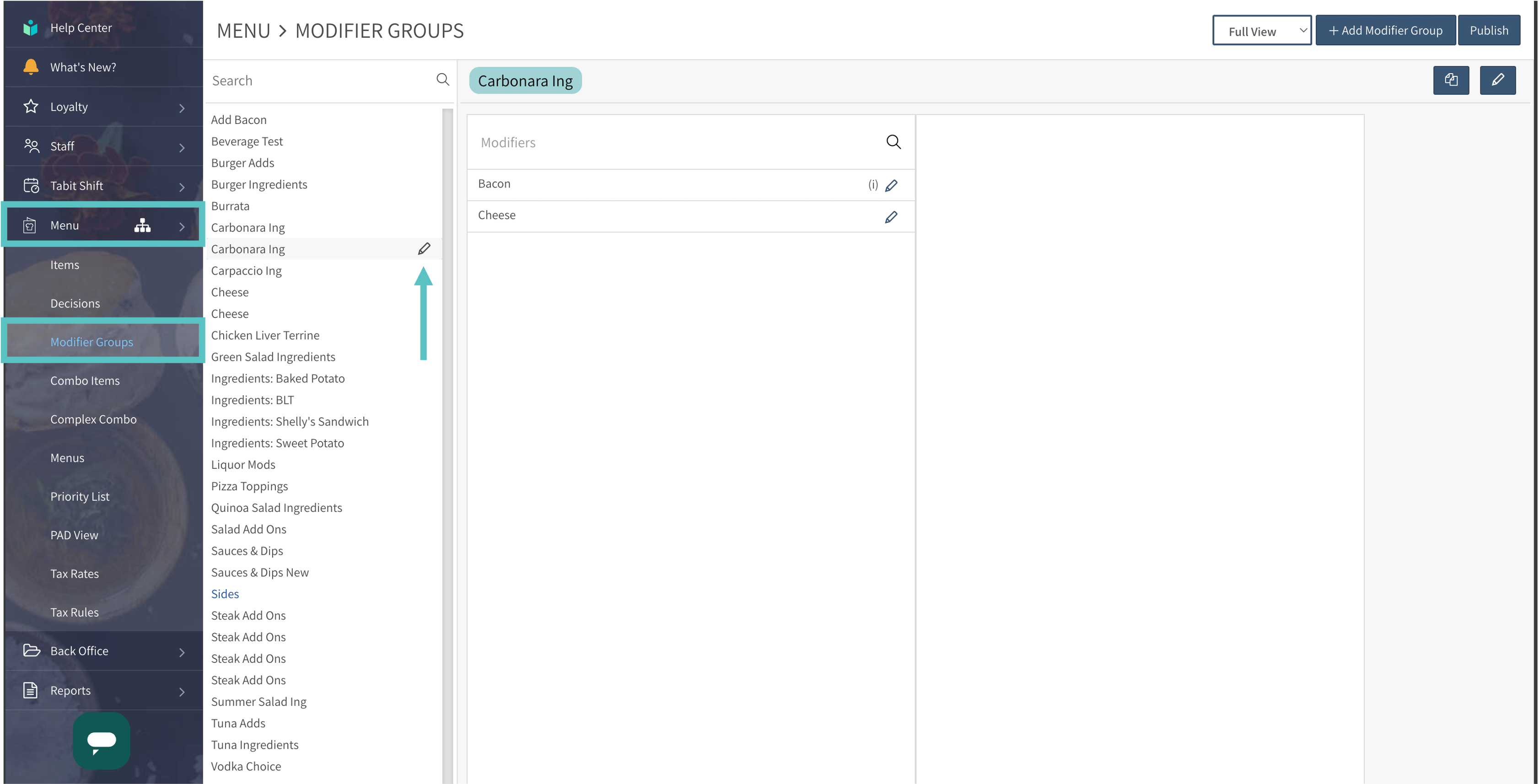This screenshot has height=784, width=1539.
Task: Click the magnifier icon in Modifiers panel
Action: 893,142
